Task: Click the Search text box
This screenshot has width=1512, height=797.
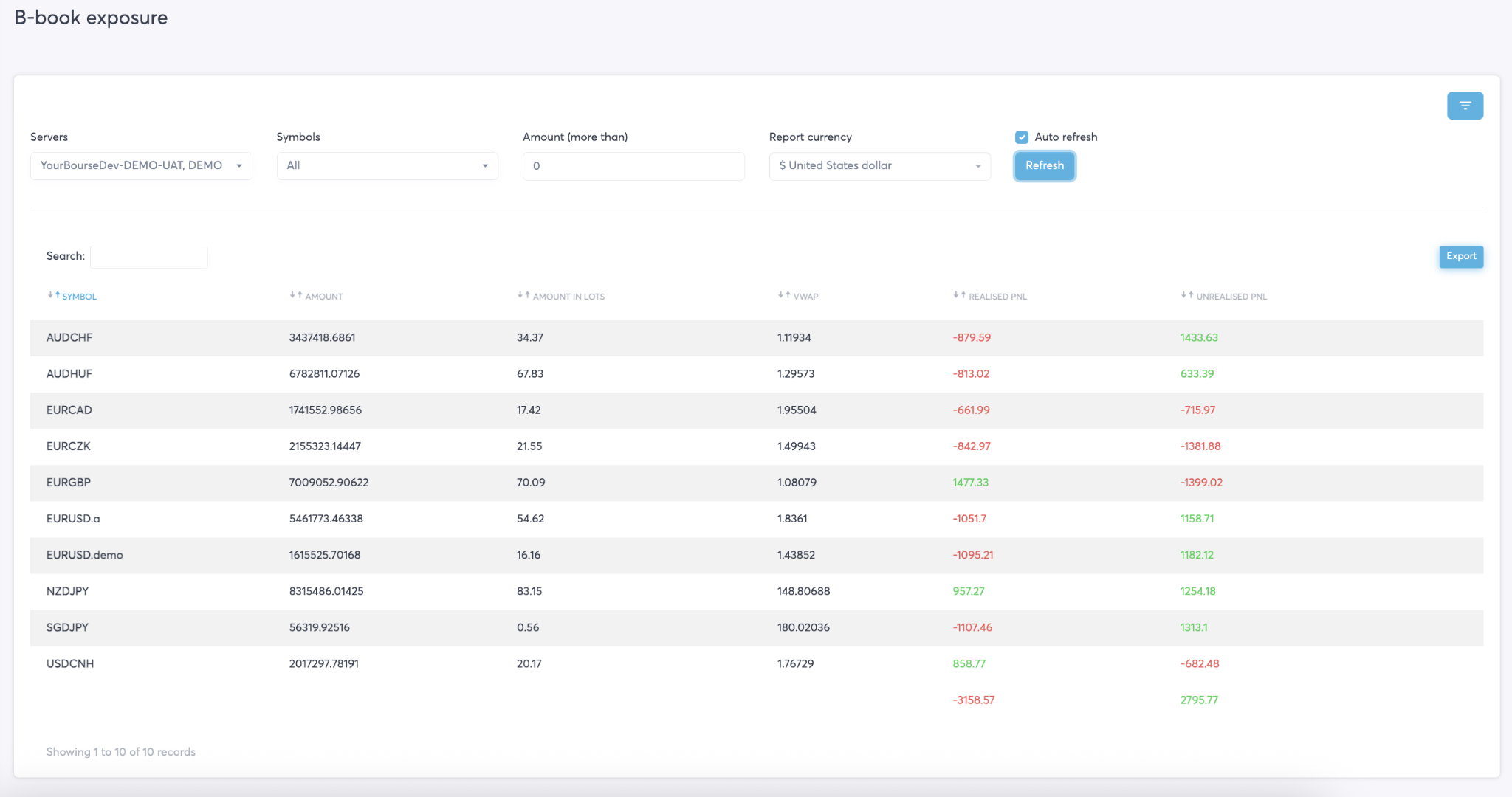Action: click(149, 257)
